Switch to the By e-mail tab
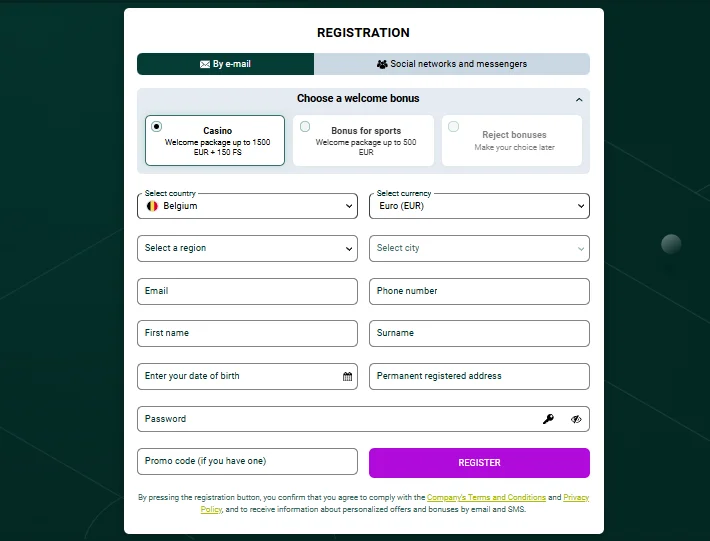The height and width of the screenshot is (541, 710). [x=226, y=64]
